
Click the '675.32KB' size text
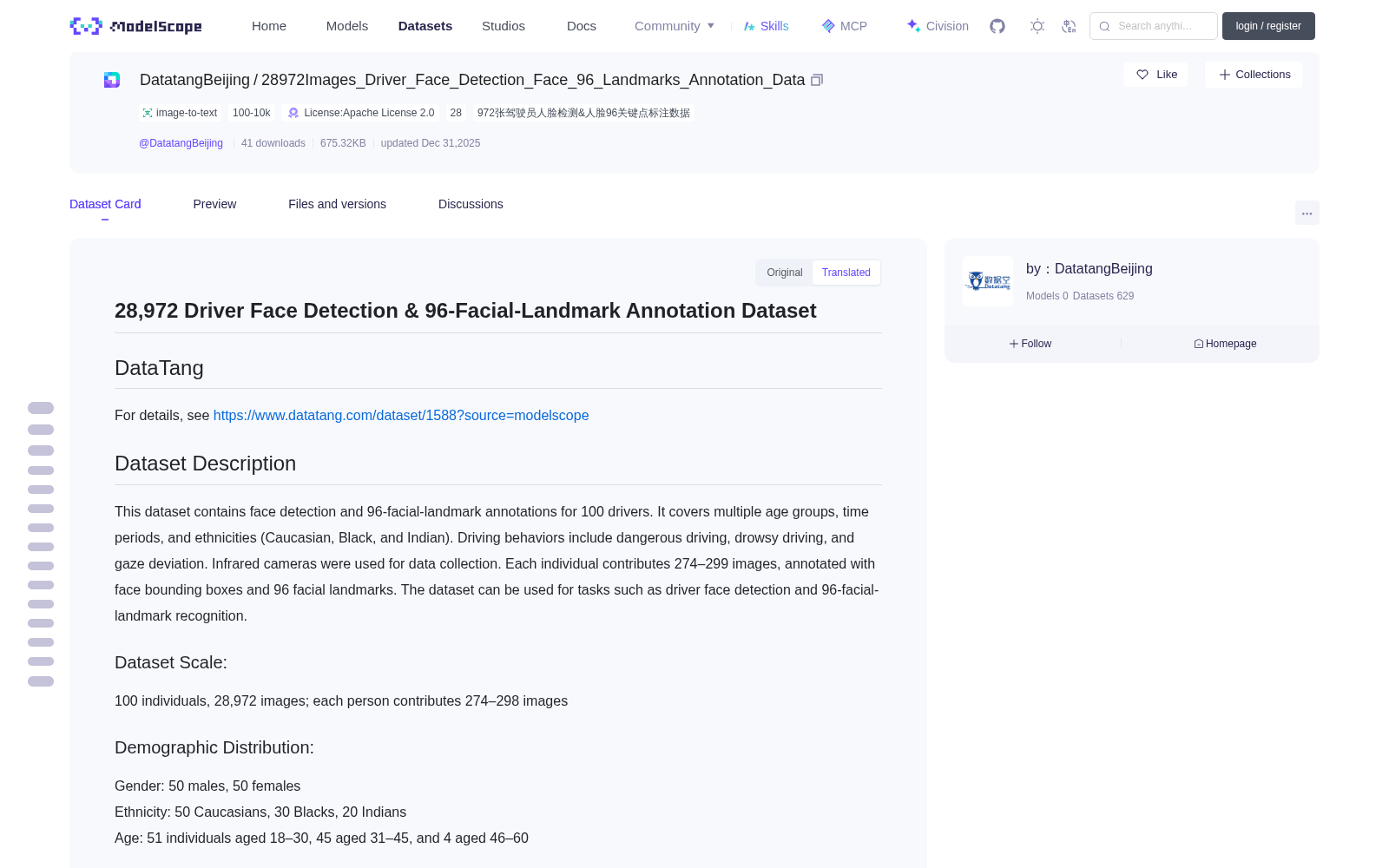coord(343,143)
